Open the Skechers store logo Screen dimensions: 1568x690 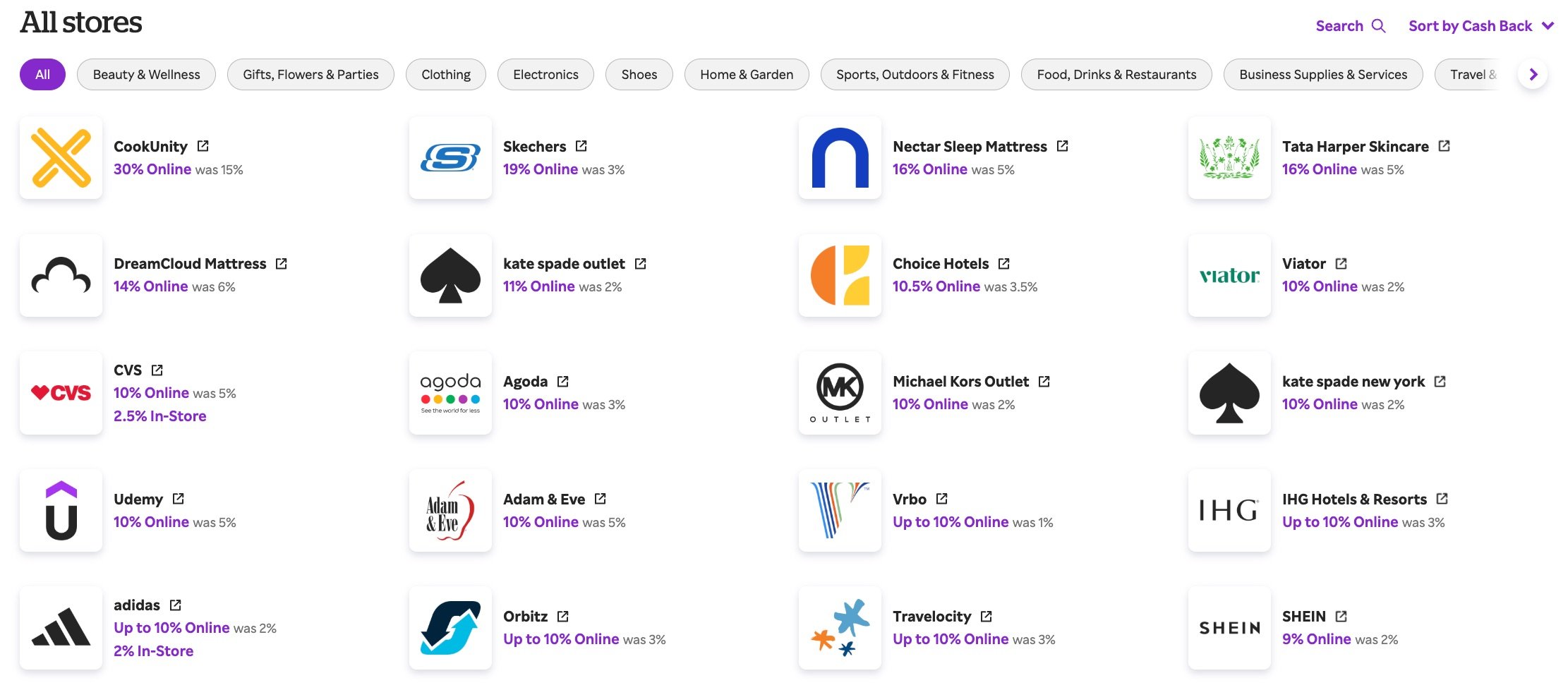pyautogui.click(x=451, y=157)
